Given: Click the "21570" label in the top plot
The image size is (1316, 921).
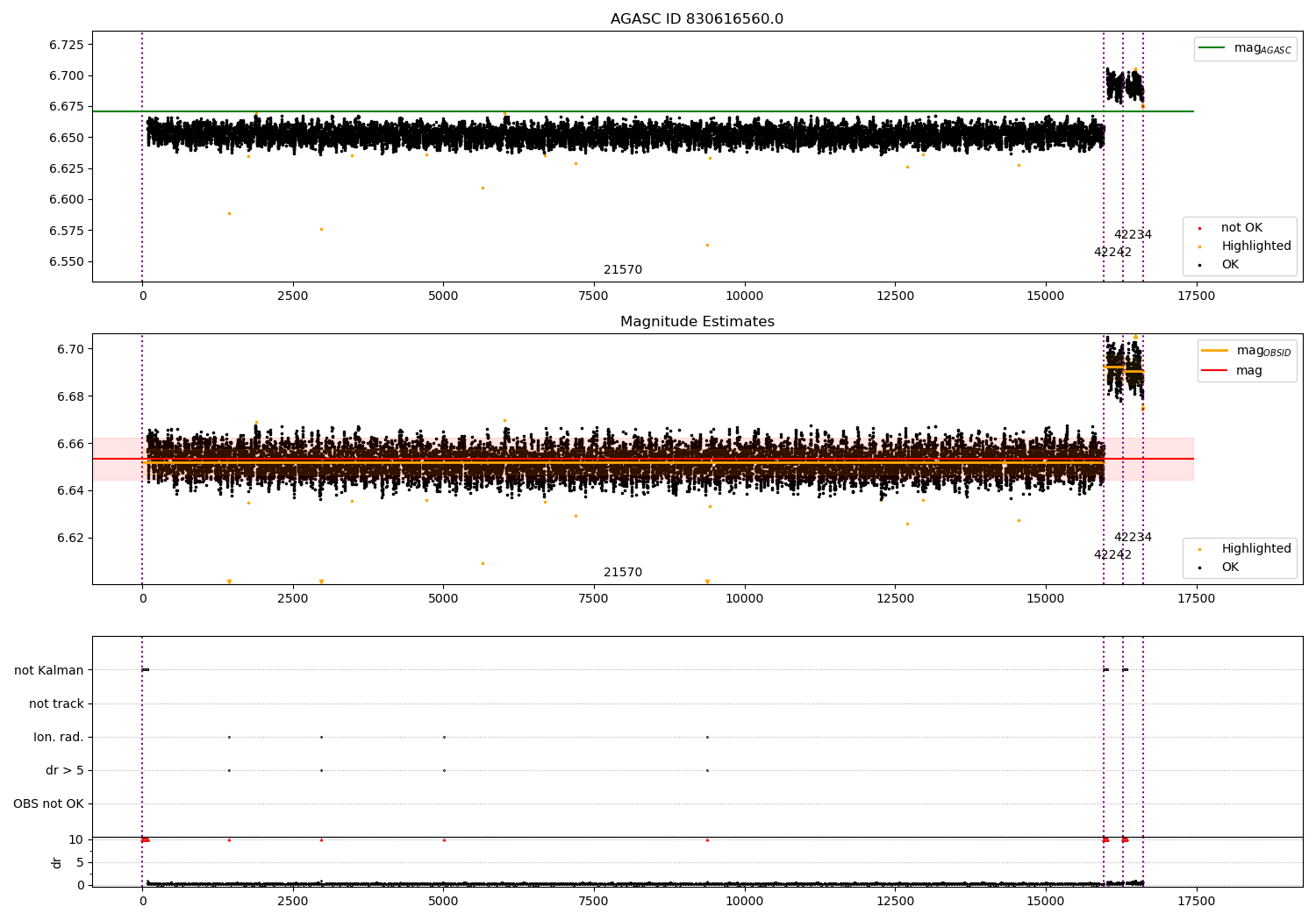Looking at the screenshot, I should (x=623, y=270).
